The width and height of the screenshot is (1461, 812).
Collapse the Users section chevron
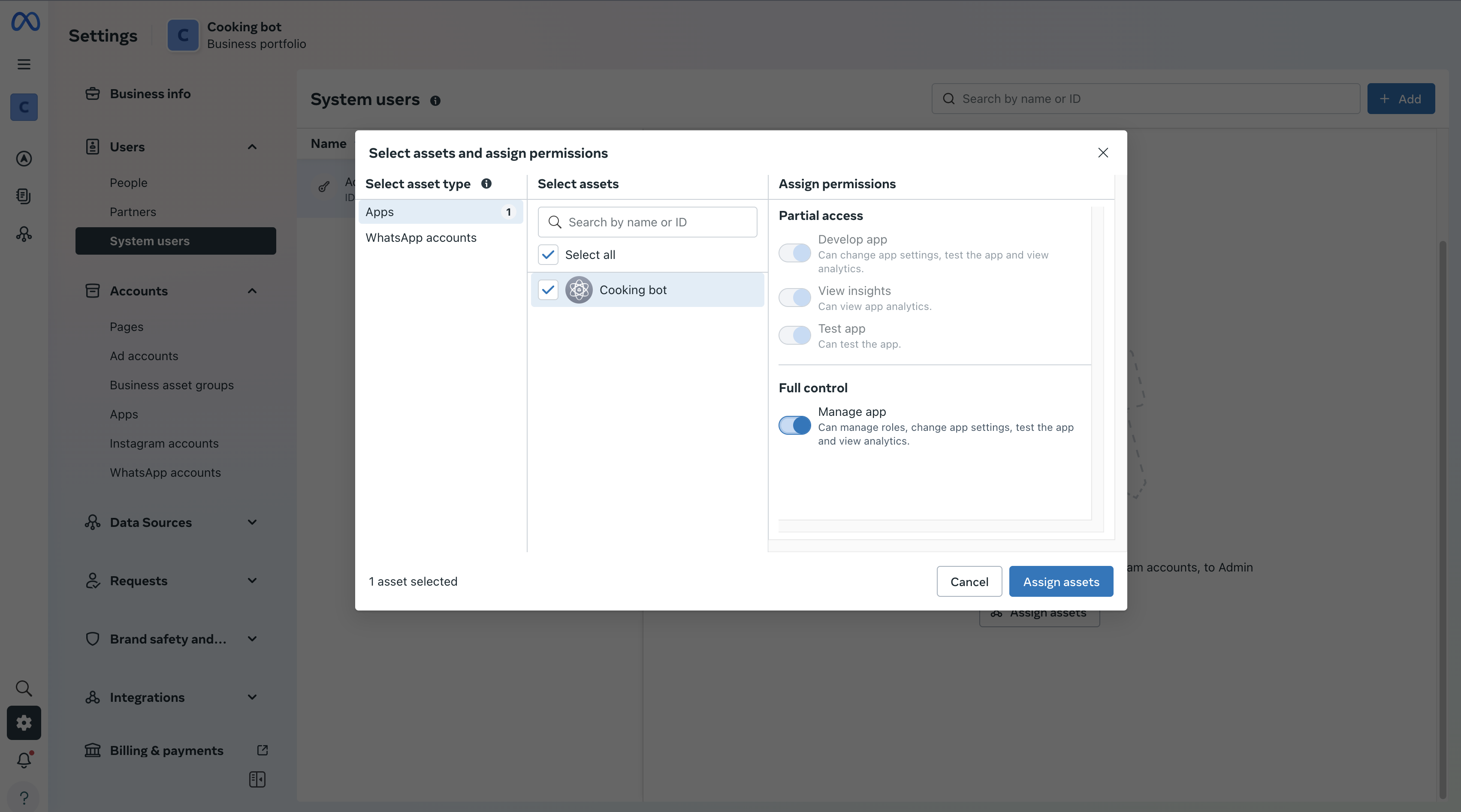252,147
